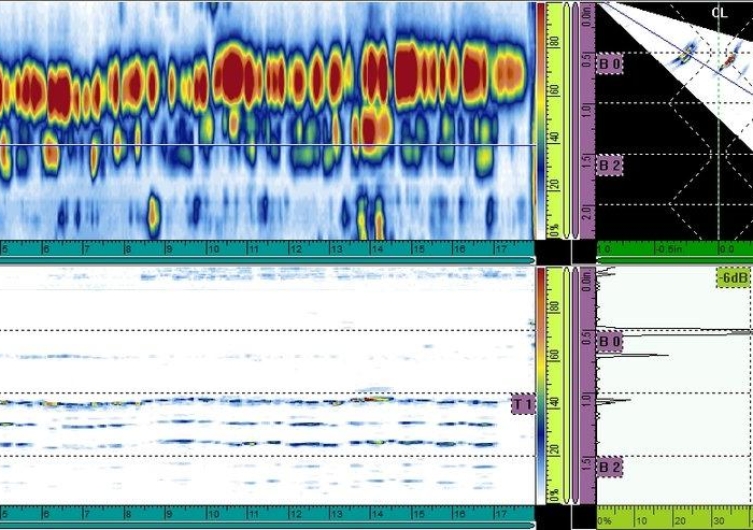The height and width of the screenshot is (530, 753).
Task: Click the bottom view's rainbow color palette bar
Action: tap(541, 385)
